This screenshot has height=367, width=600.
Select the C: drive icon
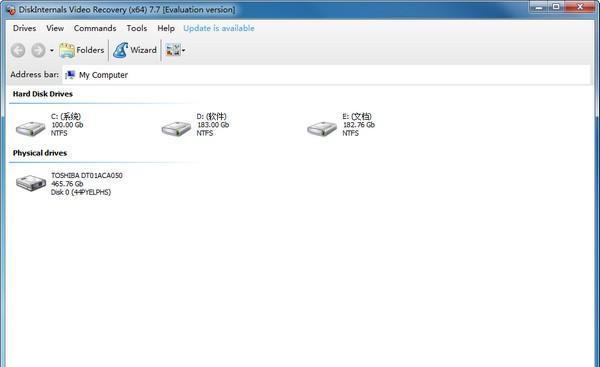pos(31,129)
